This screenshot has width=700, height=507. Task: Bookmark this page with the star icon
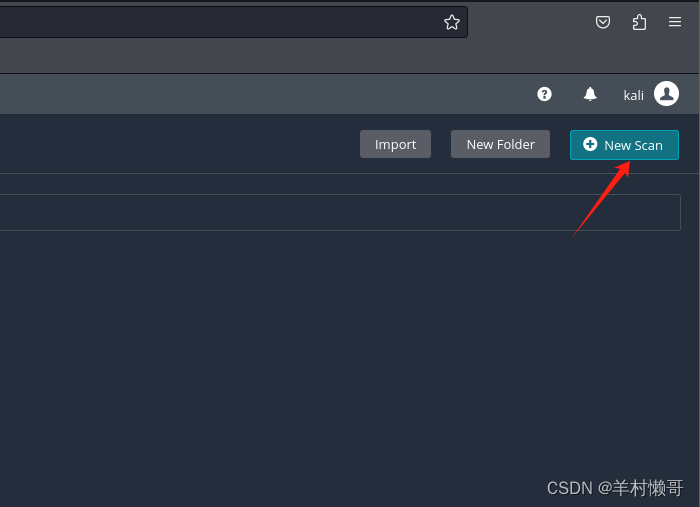click(451, 22)
